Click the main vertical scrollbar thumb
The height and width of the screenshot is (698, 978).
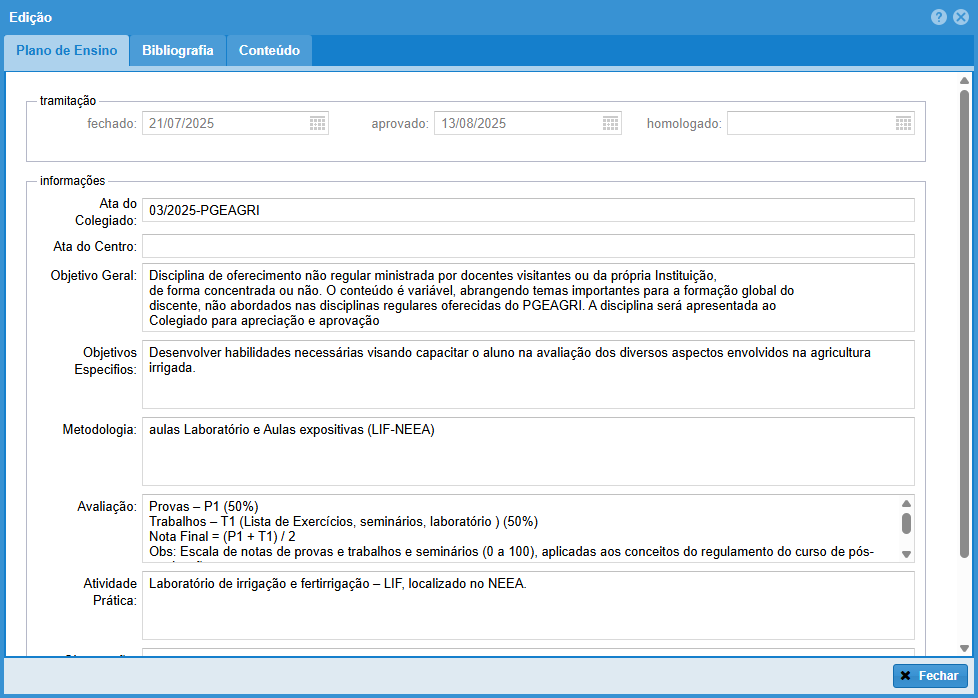click(x=964, y=320)
